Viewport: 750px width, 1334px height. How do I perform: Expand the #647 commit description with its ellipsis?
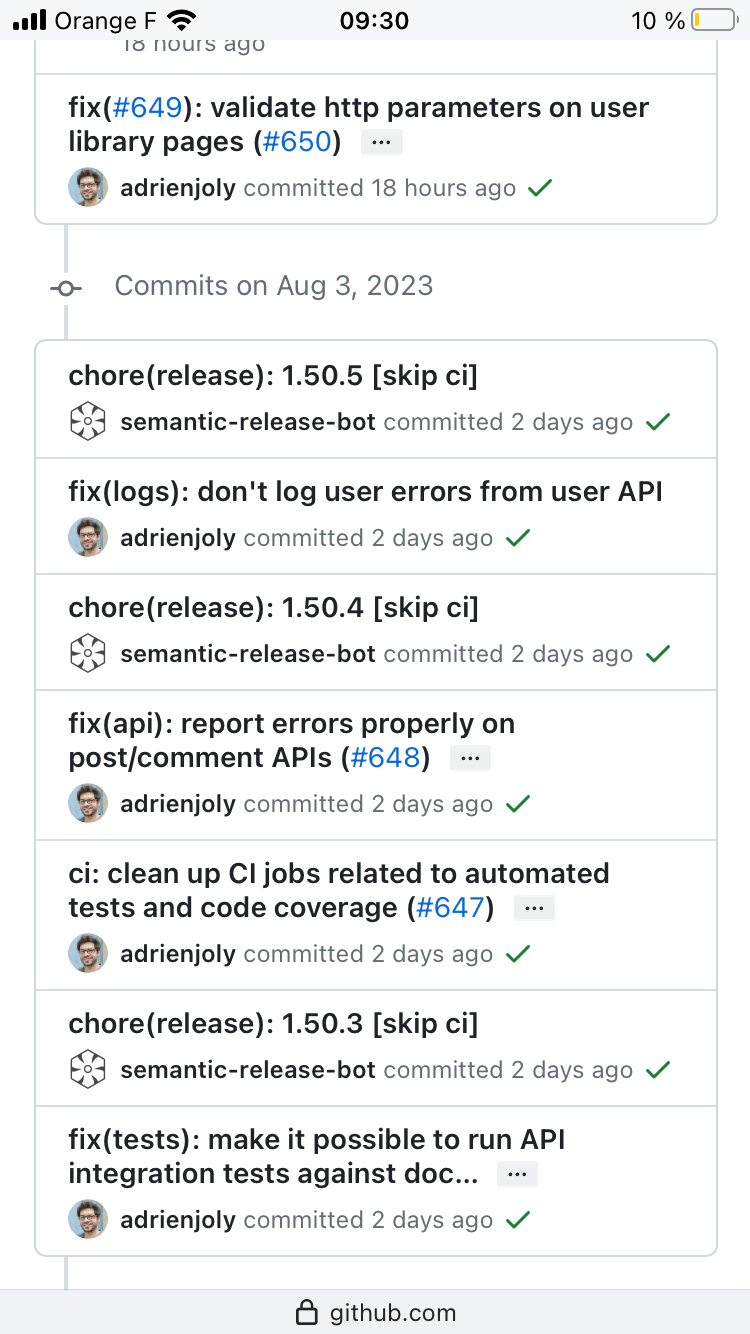(x=534, y=909)
